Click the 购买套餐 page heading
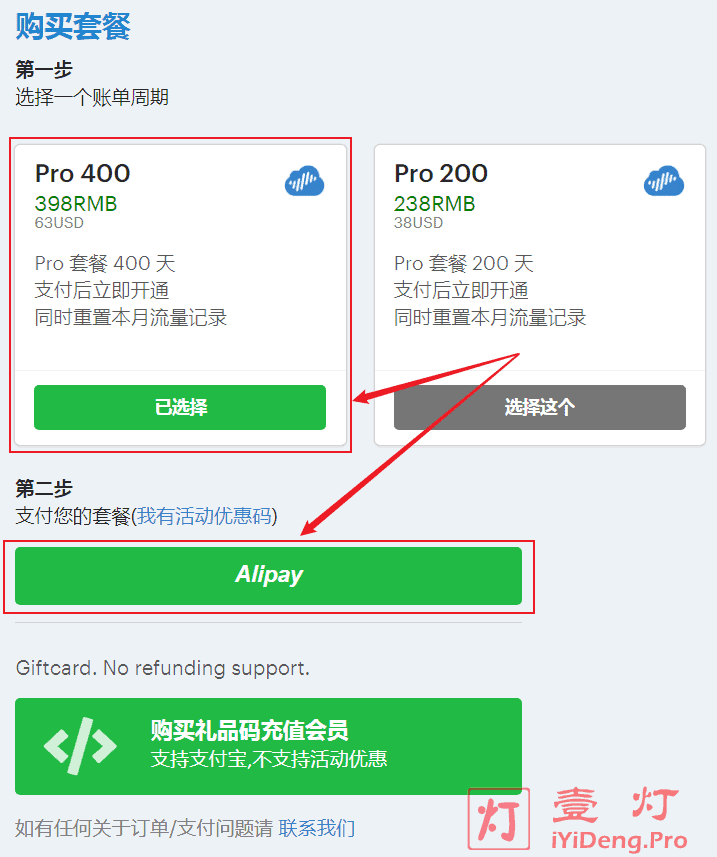 point(73,26)
